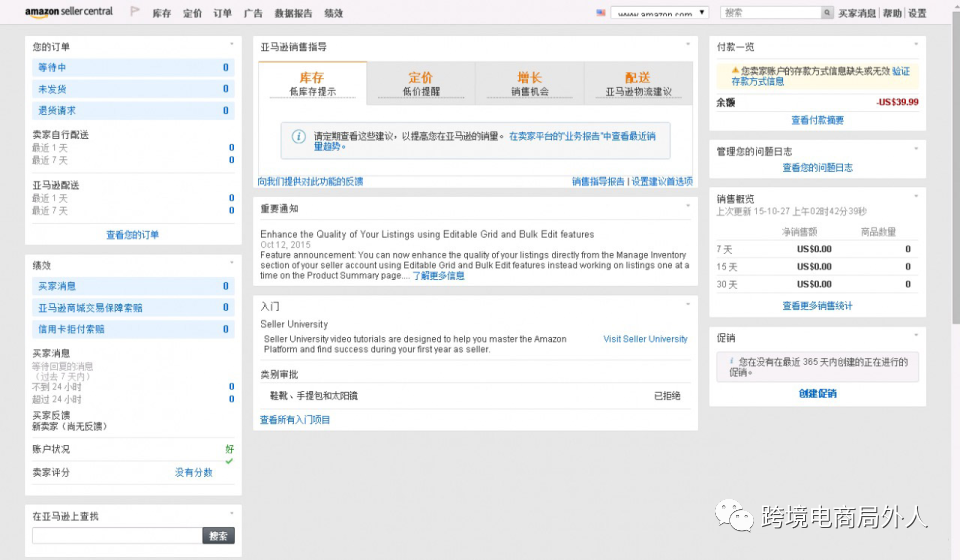The height and width of the screenshot is (560, 960).
Task: Click the flag icon beside the logo
Action: pos(135,12)
